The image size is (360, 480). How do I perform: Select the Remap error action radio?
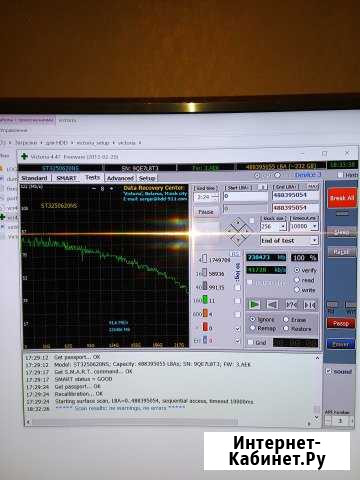point(253,328)
